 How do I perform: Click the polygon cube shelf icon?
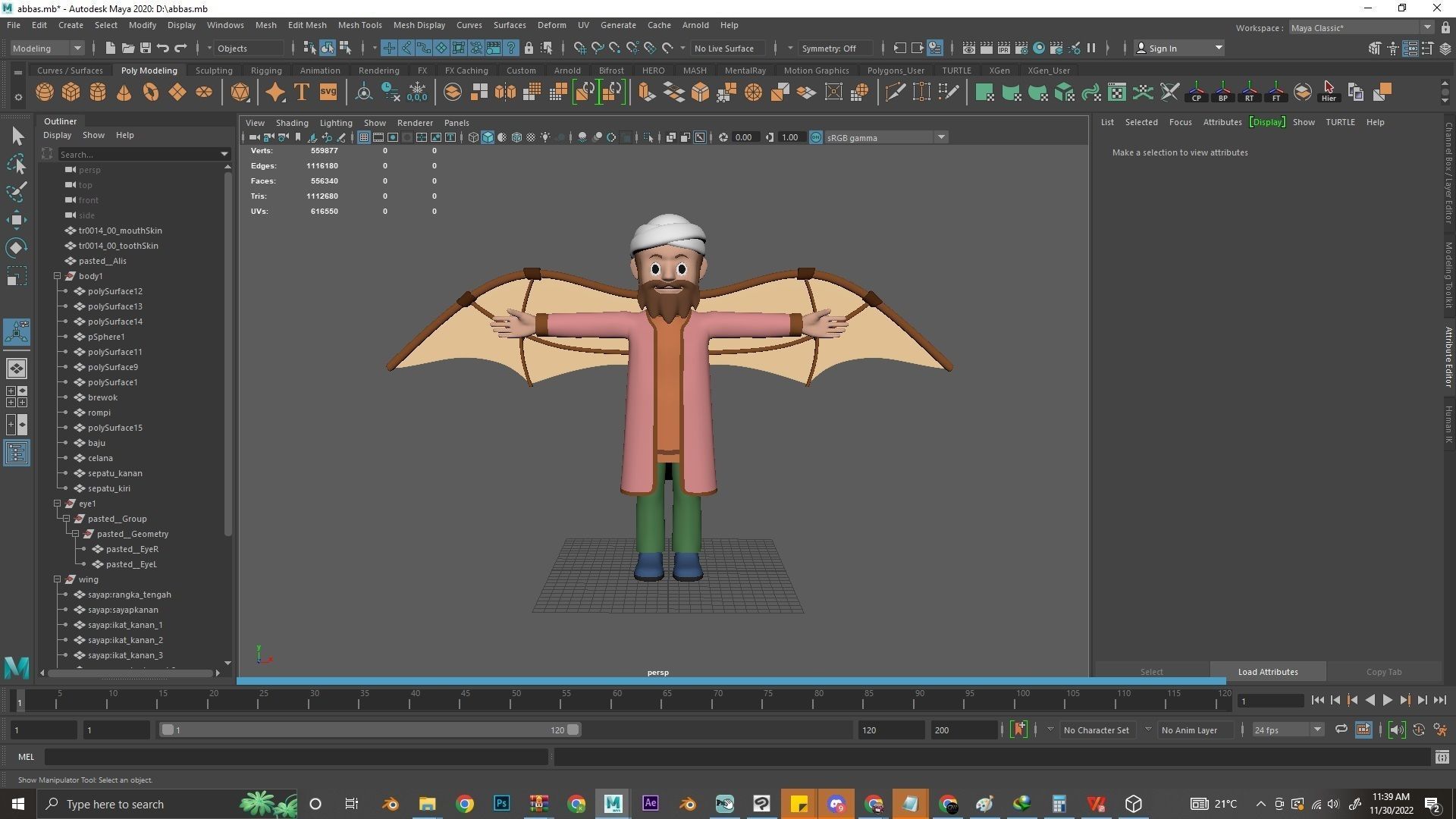point(71,93)
